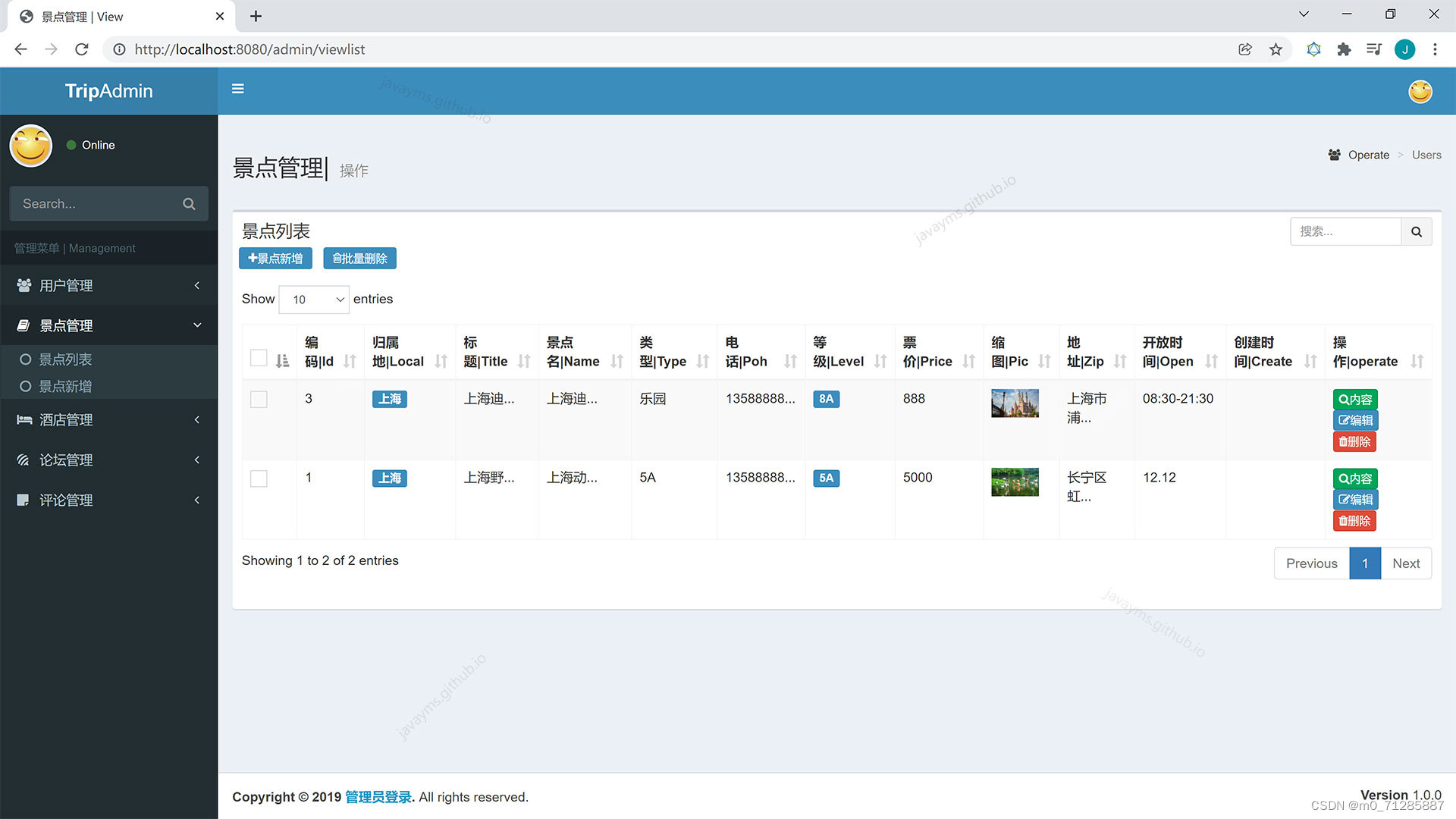Image resolution: width=1456 pixels, height=819 pixels.
Task: Open the Show entries dropdown
Action: tap(313, 299)
